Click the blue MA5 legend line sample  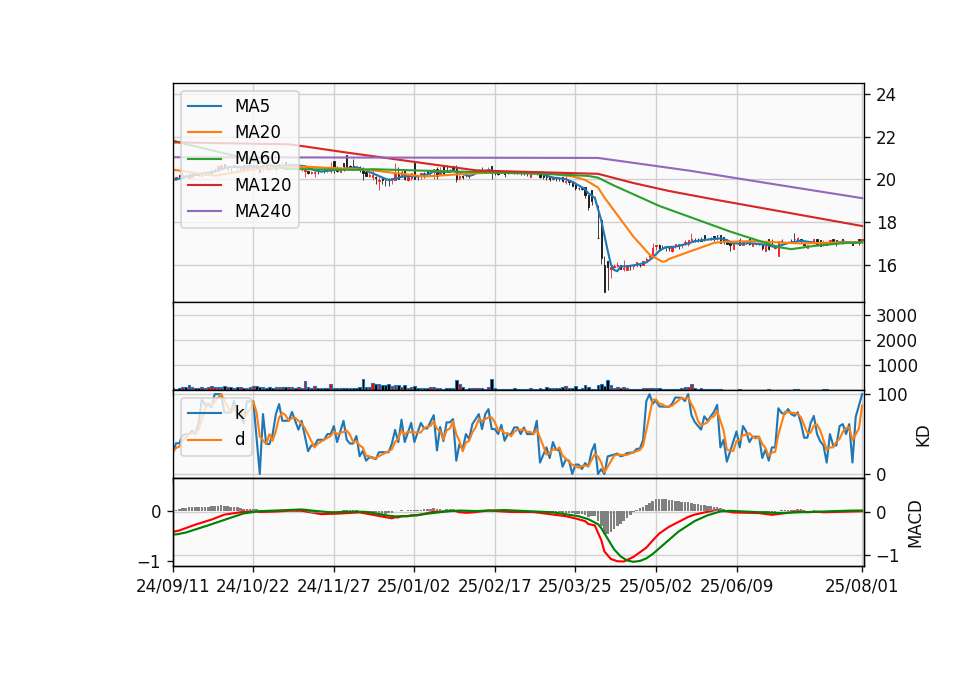(x=204, y=106)
